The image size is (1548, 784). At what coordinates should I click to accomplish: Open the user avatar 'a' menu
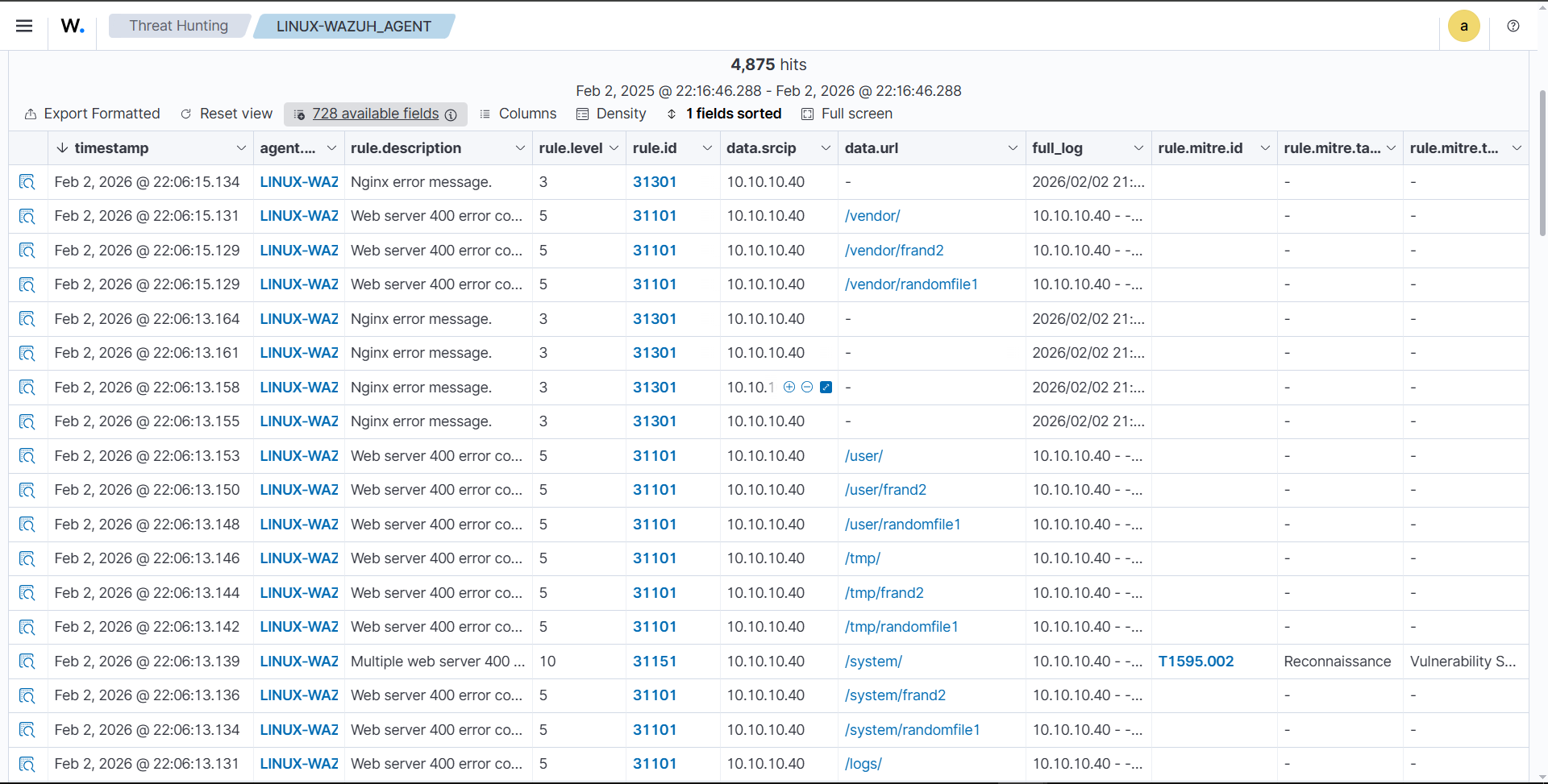click(1463, 26)
